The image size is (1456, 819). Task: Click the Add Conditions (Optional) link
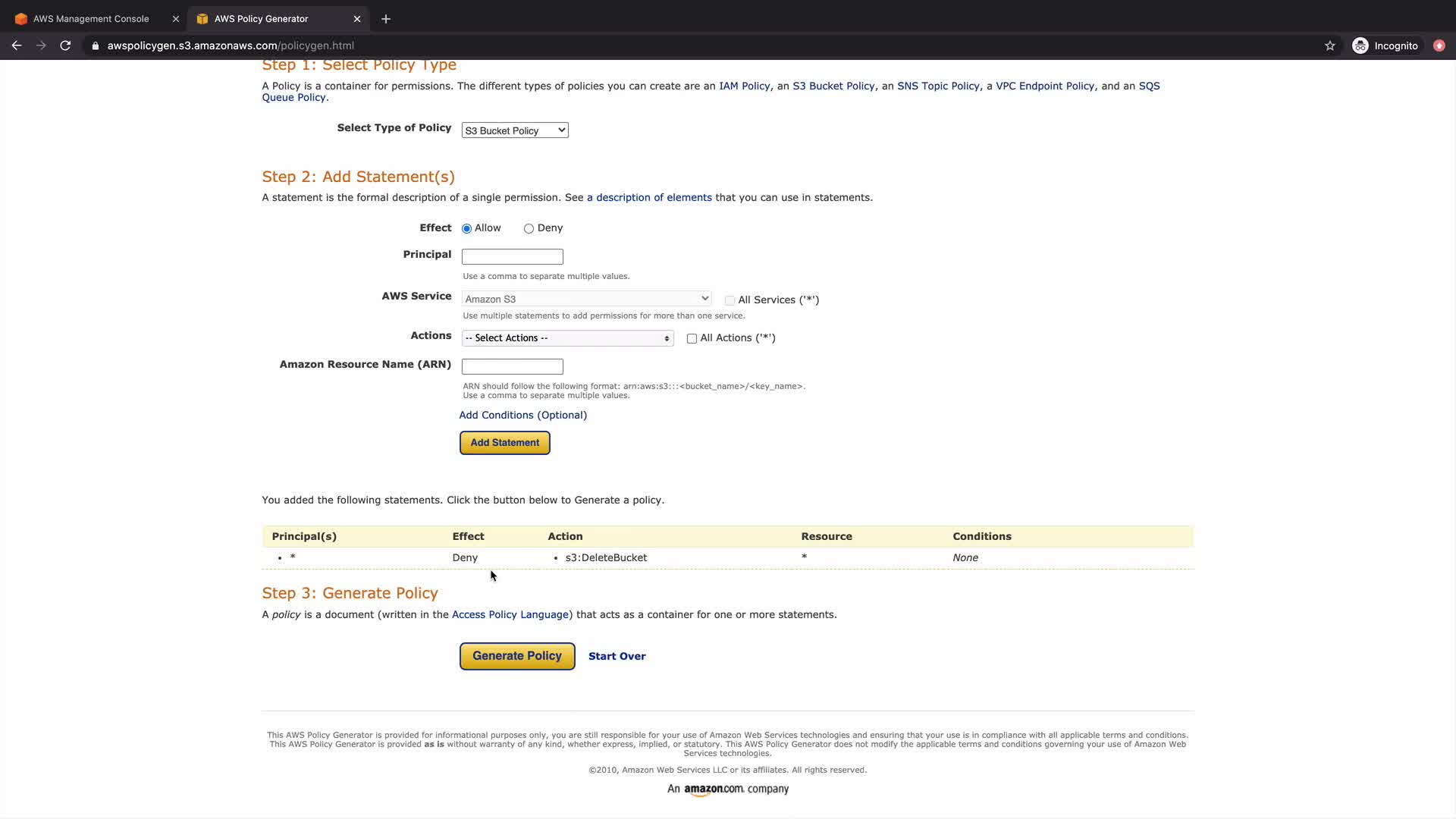522,415
